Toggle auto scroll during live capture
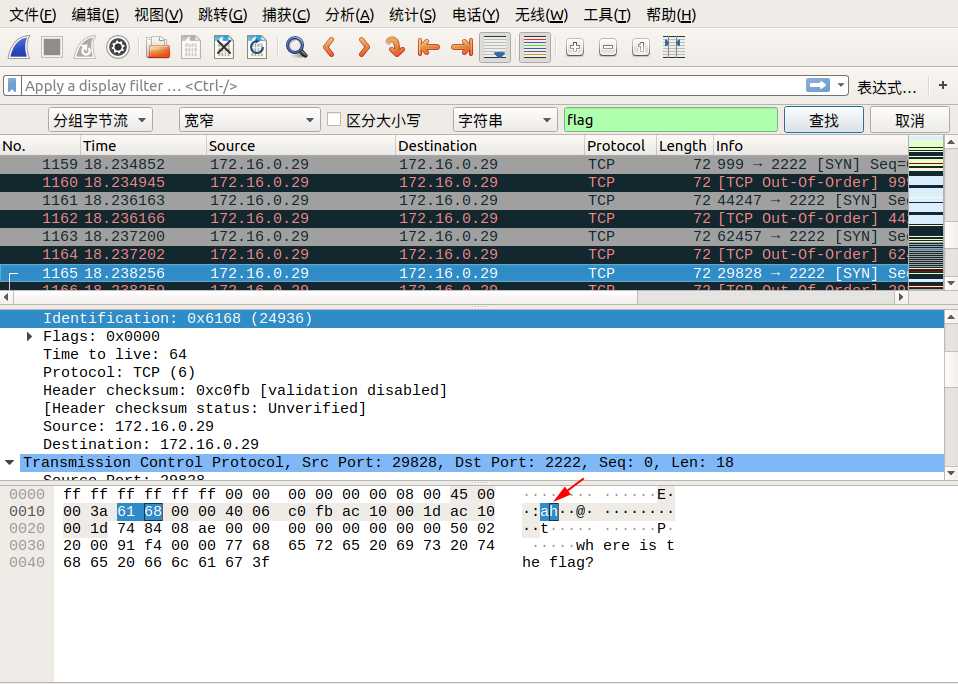The width and height of the screenshot is (958, 684). click(x=495, y=47)
